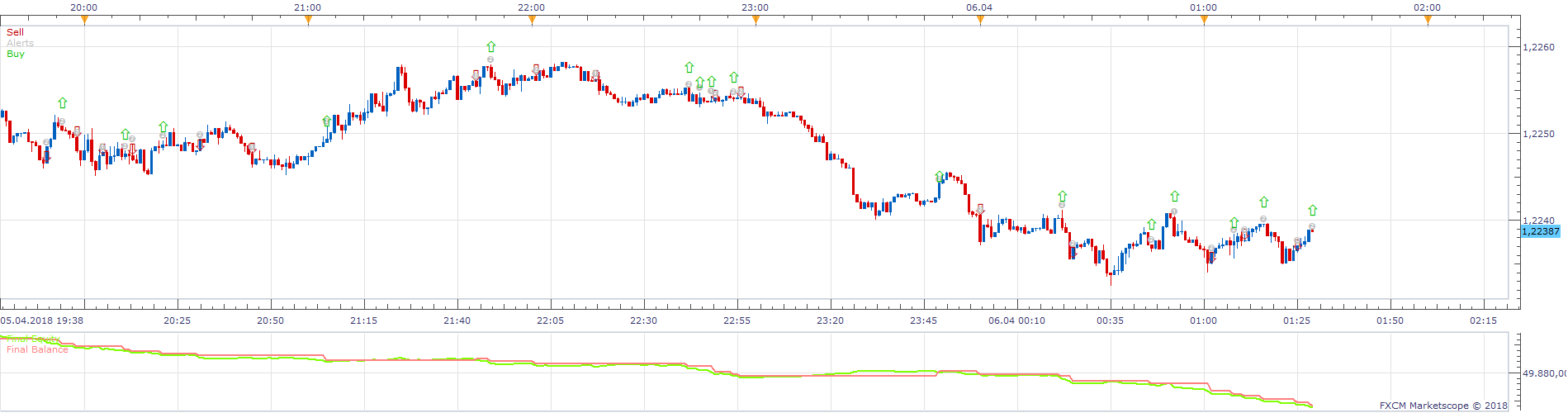Click the 20:25 time axis label
The image size is (1568, 413).
(177, 320)
